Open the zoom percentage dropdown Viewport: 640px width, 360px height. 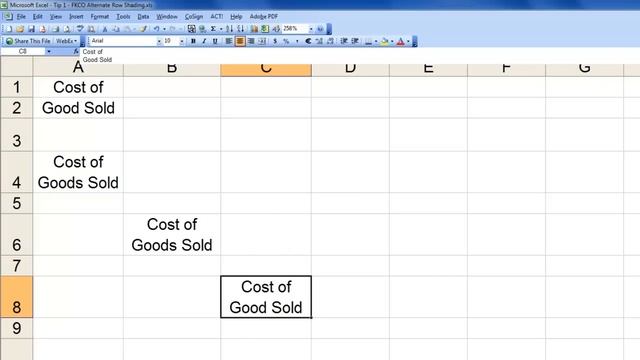(x=311, y=29)
